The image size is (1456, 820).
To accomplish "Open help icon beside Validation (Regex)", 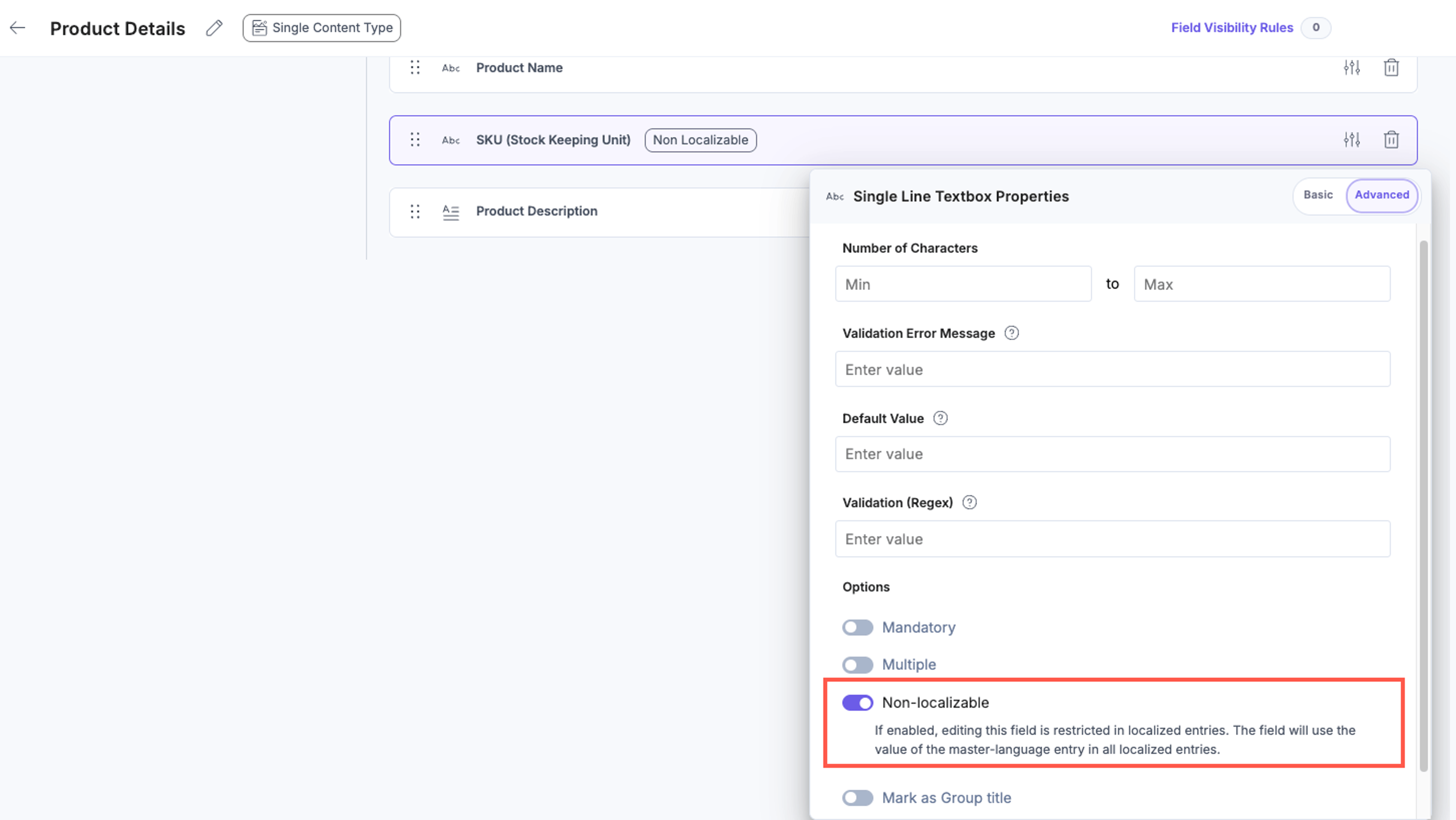I will coord(970,502).
